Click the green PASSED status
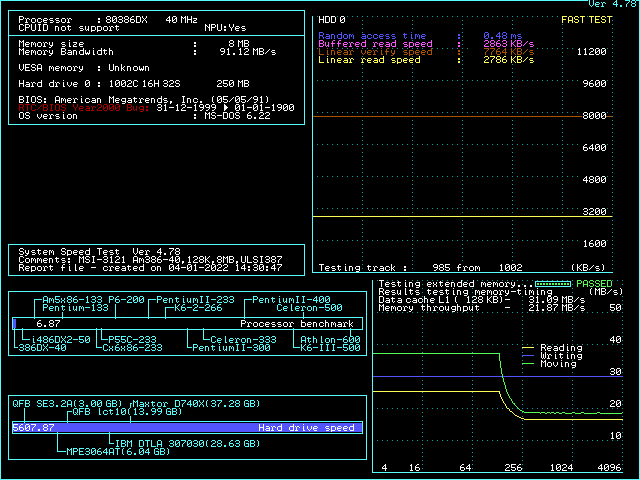 (x=594, y=284)
